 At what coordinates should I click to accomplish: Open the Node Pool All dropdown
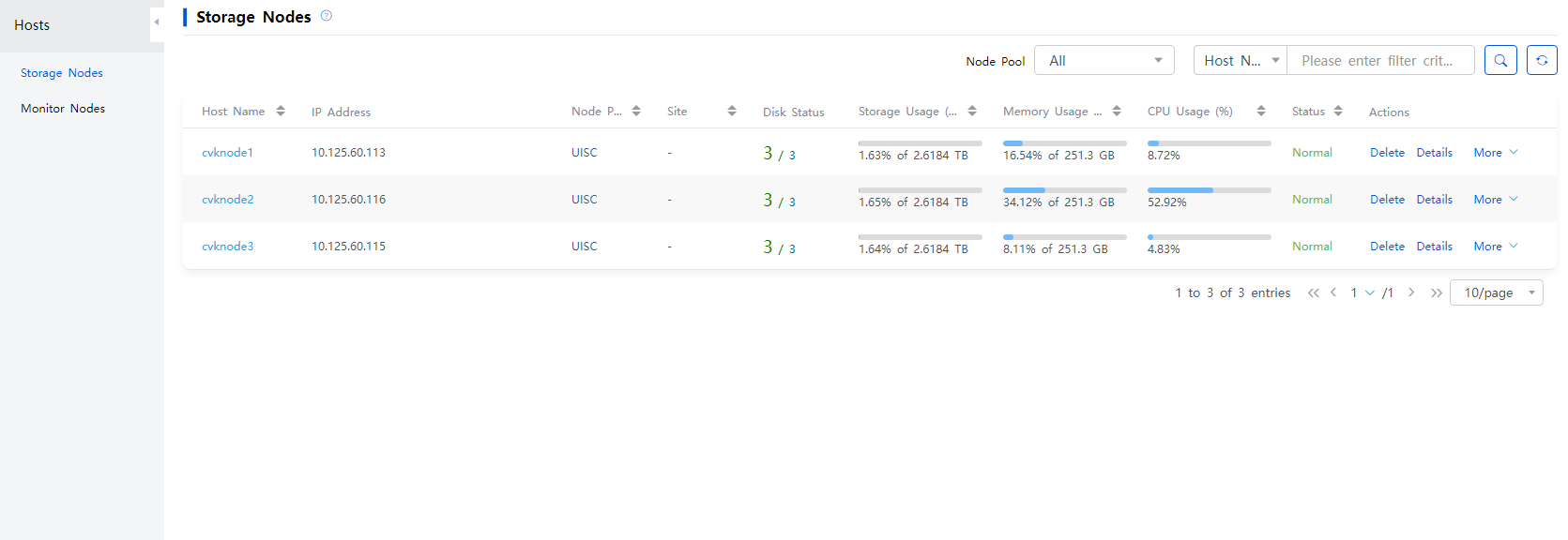click(1104, 60)
